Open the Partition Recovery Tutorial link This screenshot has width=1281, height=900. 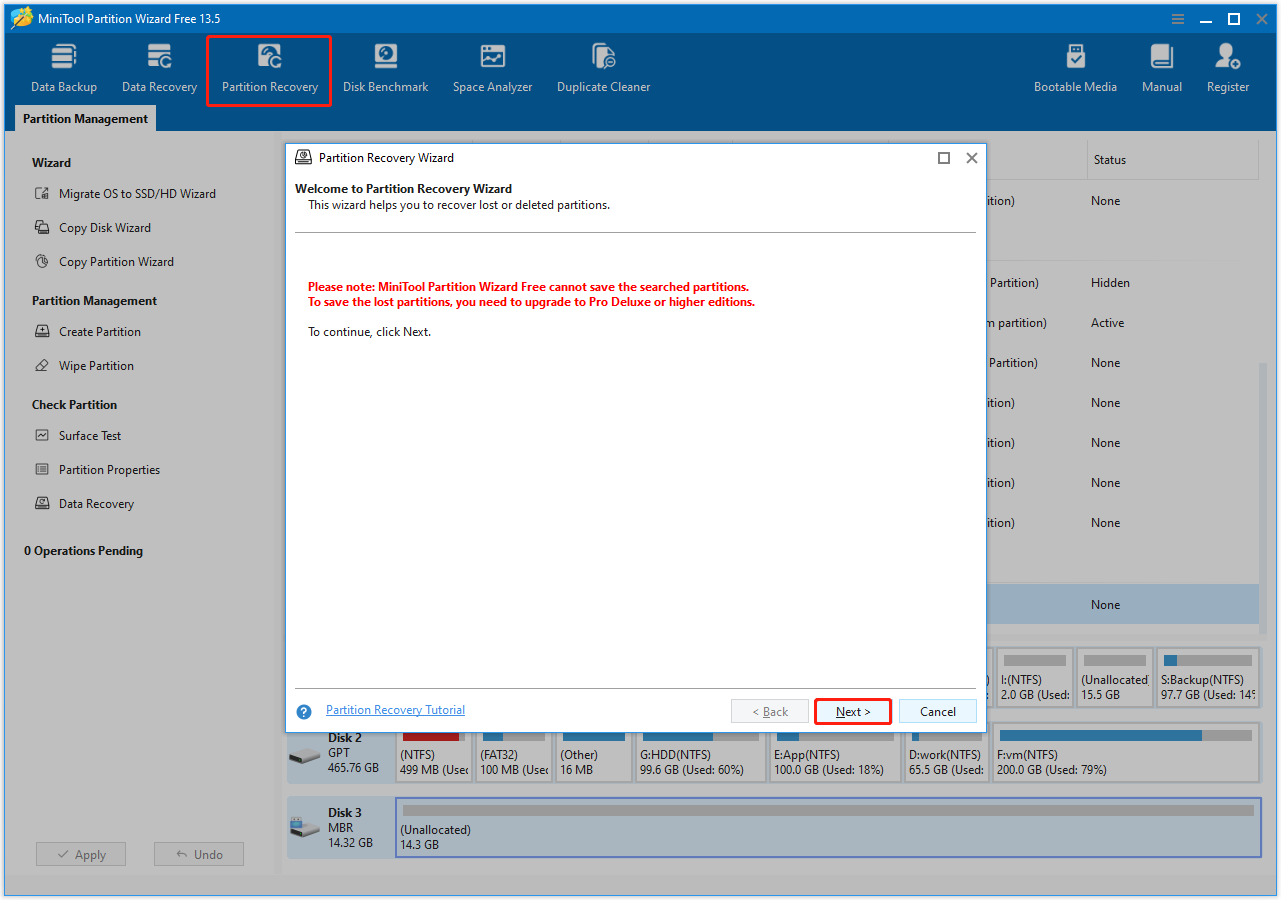(x=395, y=709)
